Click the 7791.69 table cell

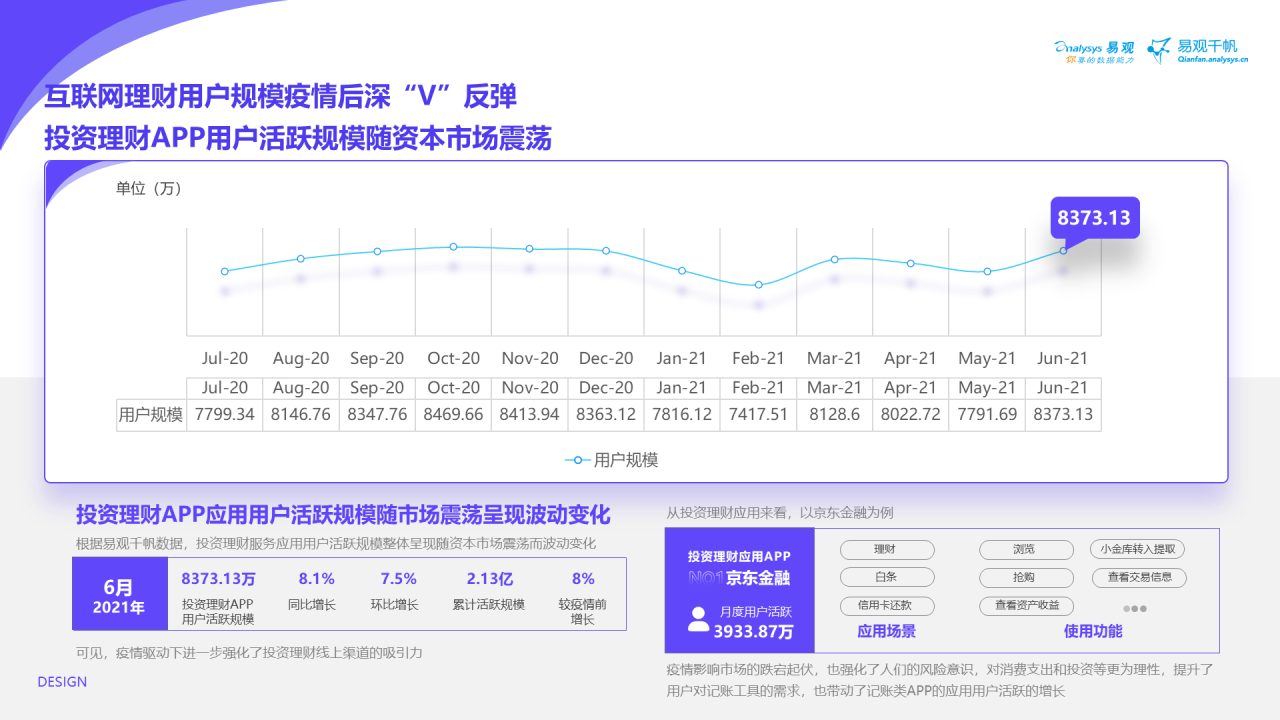click(987, 415)
